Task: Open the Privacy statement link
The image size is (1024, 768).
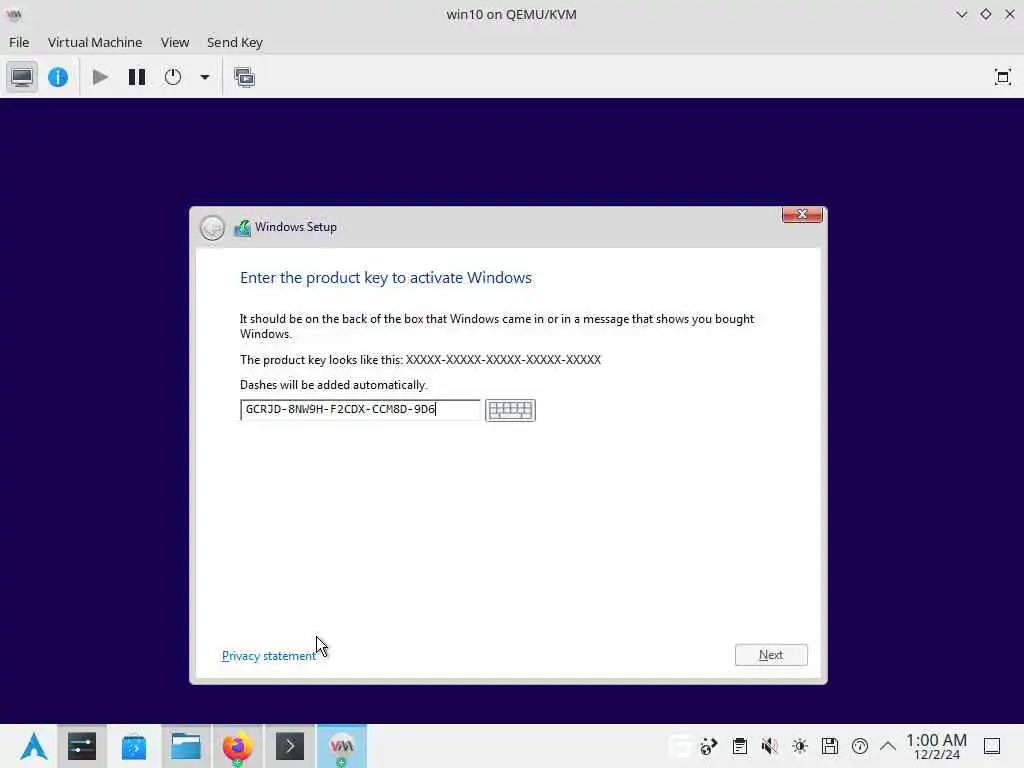Action: click(268, 656)
